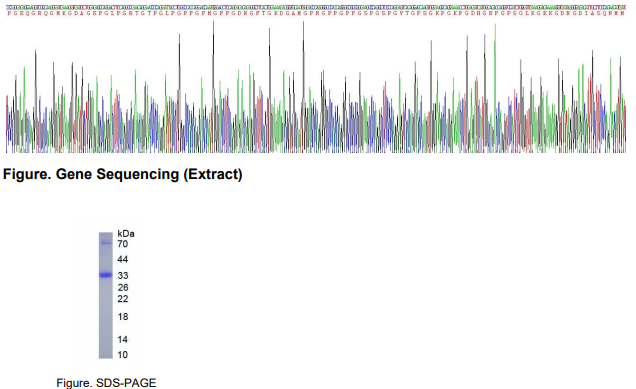Click the dark blue band near 33 kDa
The width and height of the screenshot is (636, 389).
tap(105, 275)
